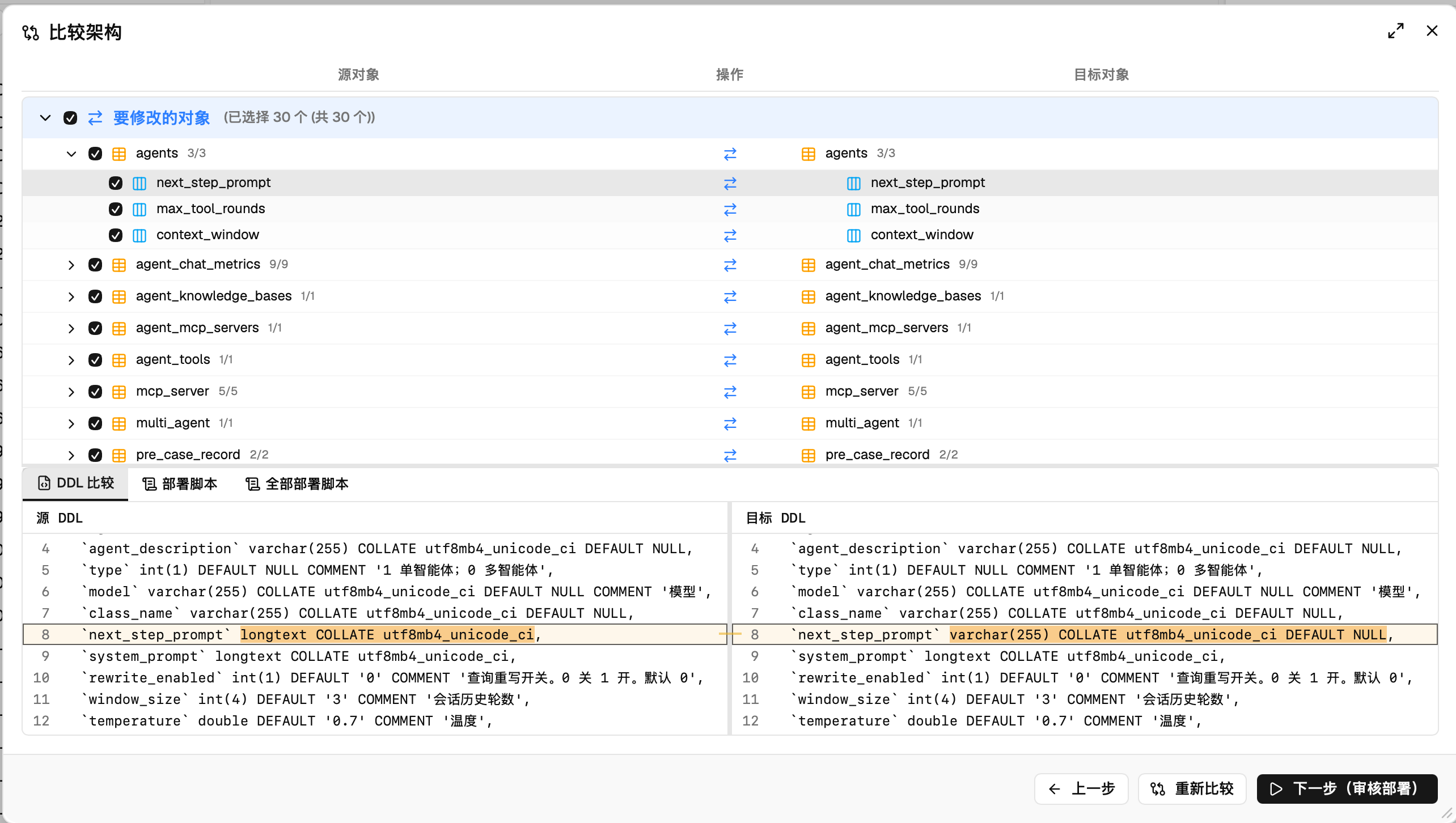This screenshot has width=1456, height=823.
Task: Click the target next_step_prompt column icon
Action: (x=854, y=183)
